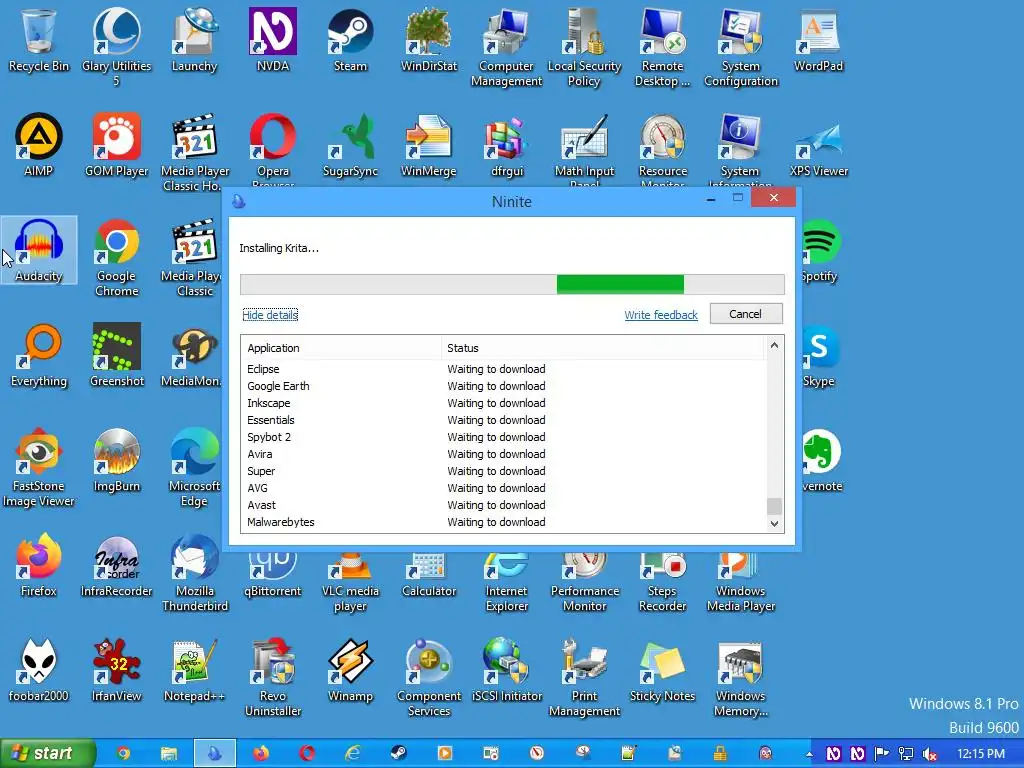Screen dimensions: 1024x768
Task: Show hidden tray icons arrow
Action: [x=810, y=754]
